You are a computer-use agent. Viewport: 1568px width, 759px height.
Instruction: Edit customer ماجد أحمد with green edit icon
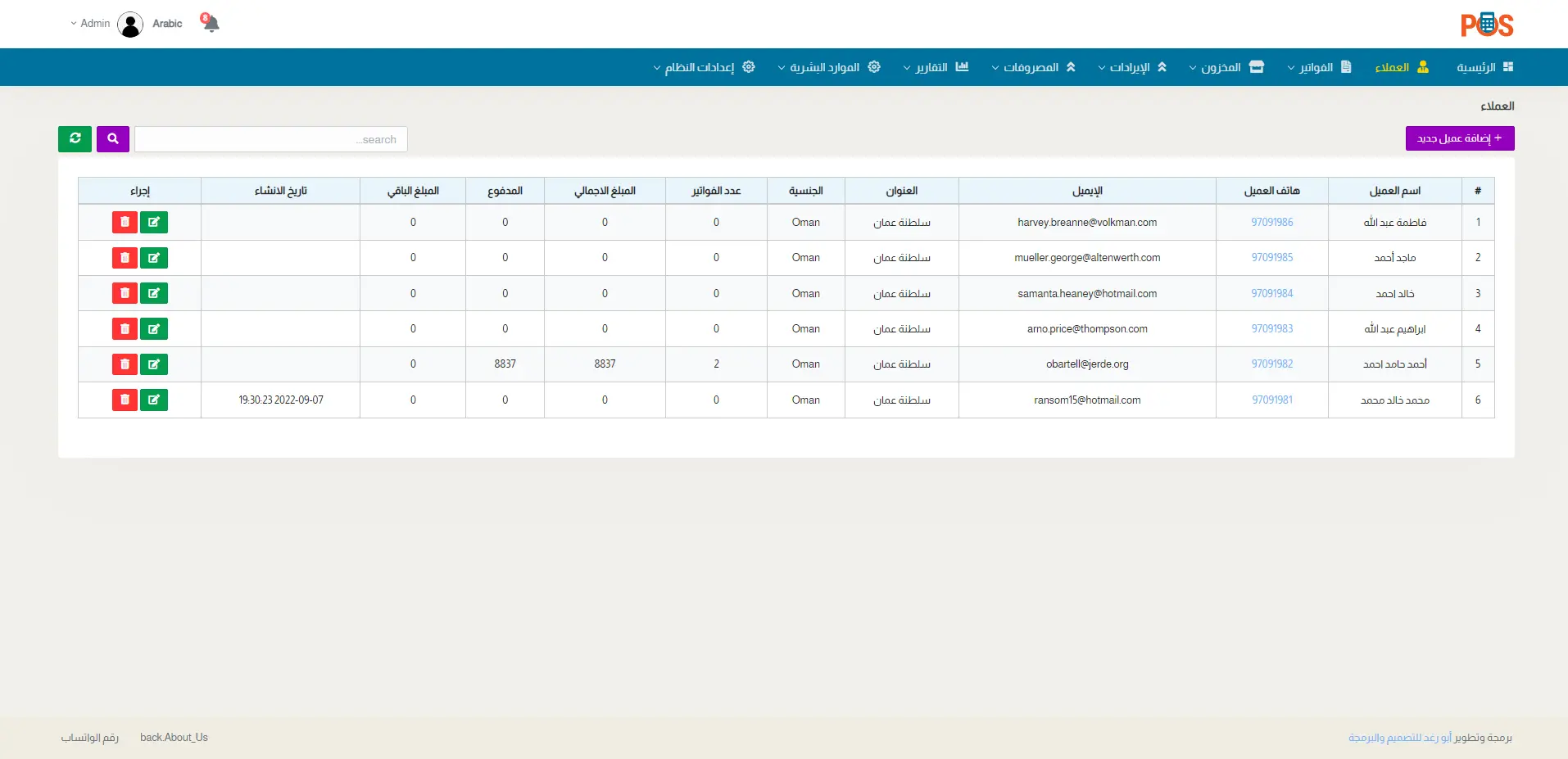pyautogui.click(x=154, y=258)
